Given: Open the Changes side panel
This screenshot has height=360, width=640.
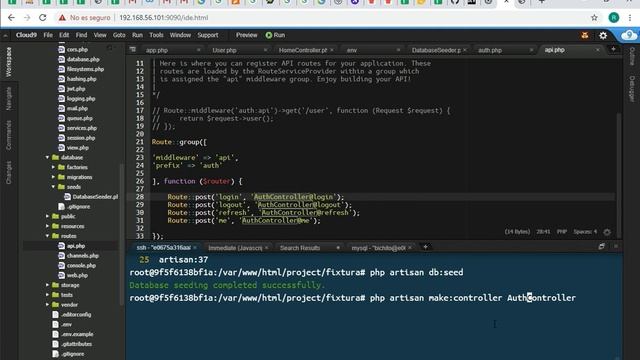Looking at the screenshot, I should [x=8, y=172].
